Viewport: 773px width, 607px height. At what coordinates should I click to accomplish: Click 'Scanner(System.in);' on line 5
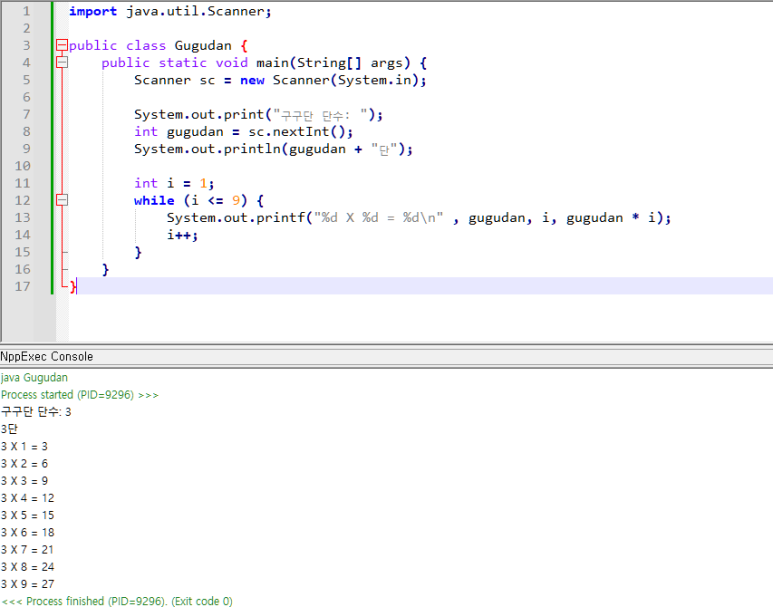(350, 80)
